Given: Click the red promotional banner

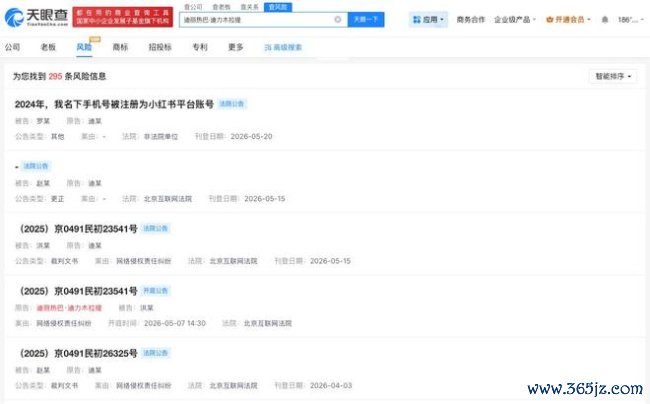Looking at the screenshot, I should point(123,17).
